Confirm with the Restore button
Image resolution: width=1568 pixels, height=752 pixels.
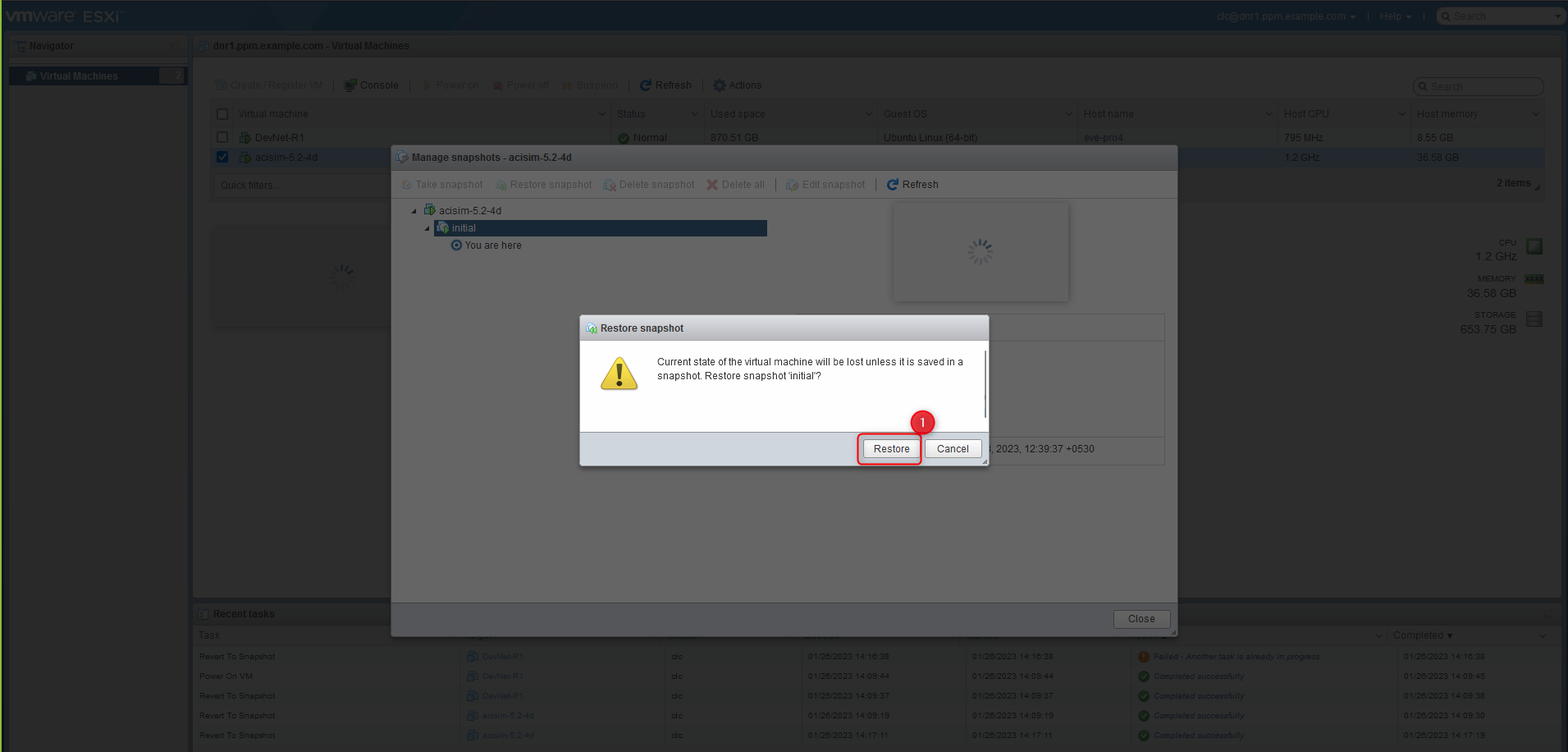coord(891,449)
